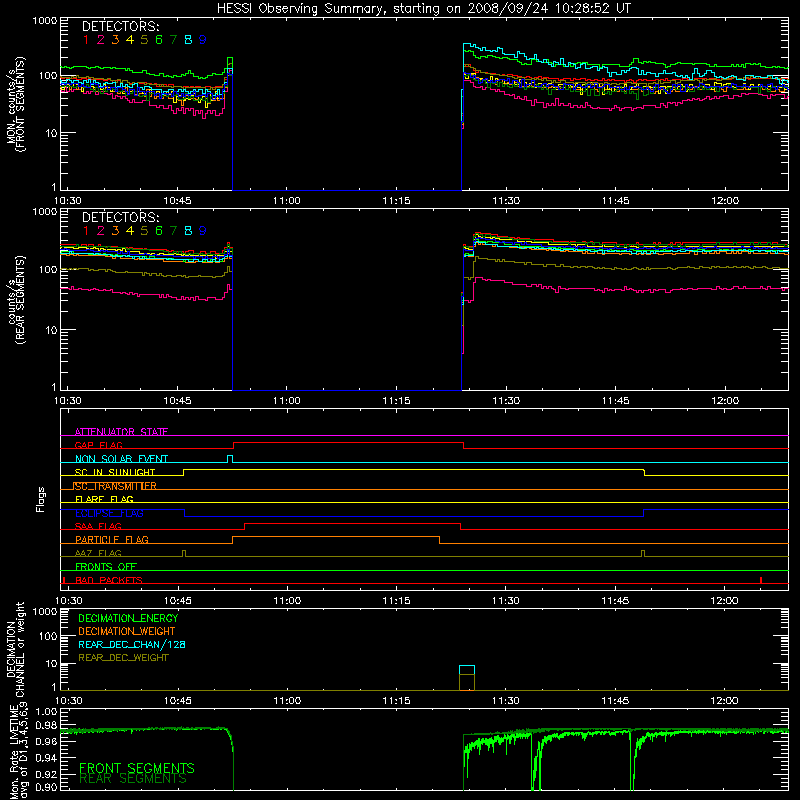Screen dimensions: 800x800
Task: Click the BAD_PACKETS flag label
Action: point(109,580)
